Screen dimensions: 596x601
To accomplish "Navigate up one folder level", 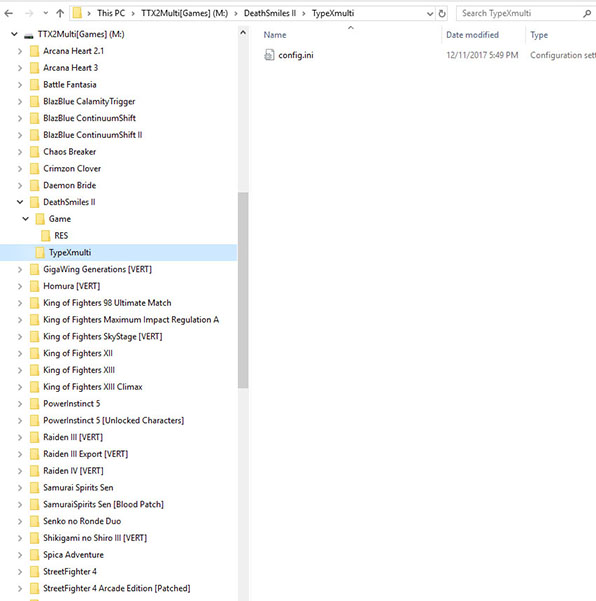I will coord(60,13).
